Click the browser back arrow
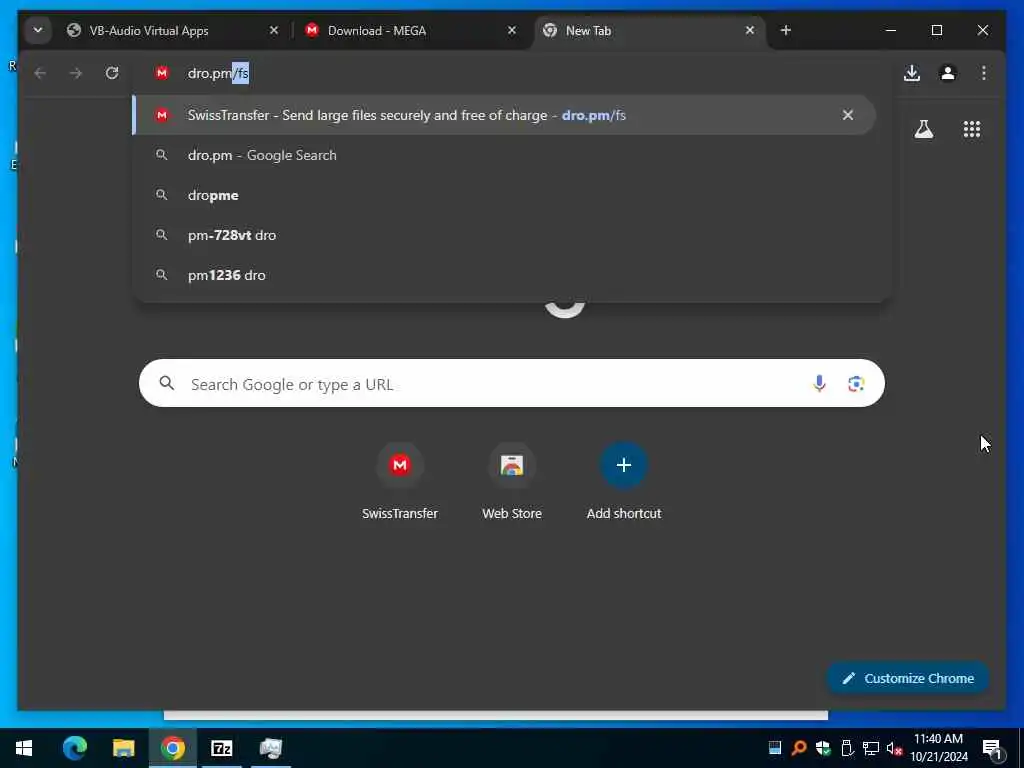The height and width of the screenshot is (768, 1024). pyautogui.click(x=40, y=73)
